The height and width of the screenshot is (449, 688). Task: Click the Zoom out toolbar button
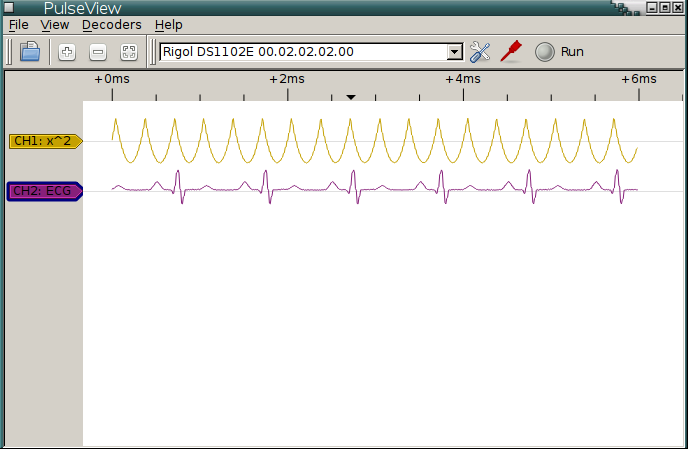(98, 52)
